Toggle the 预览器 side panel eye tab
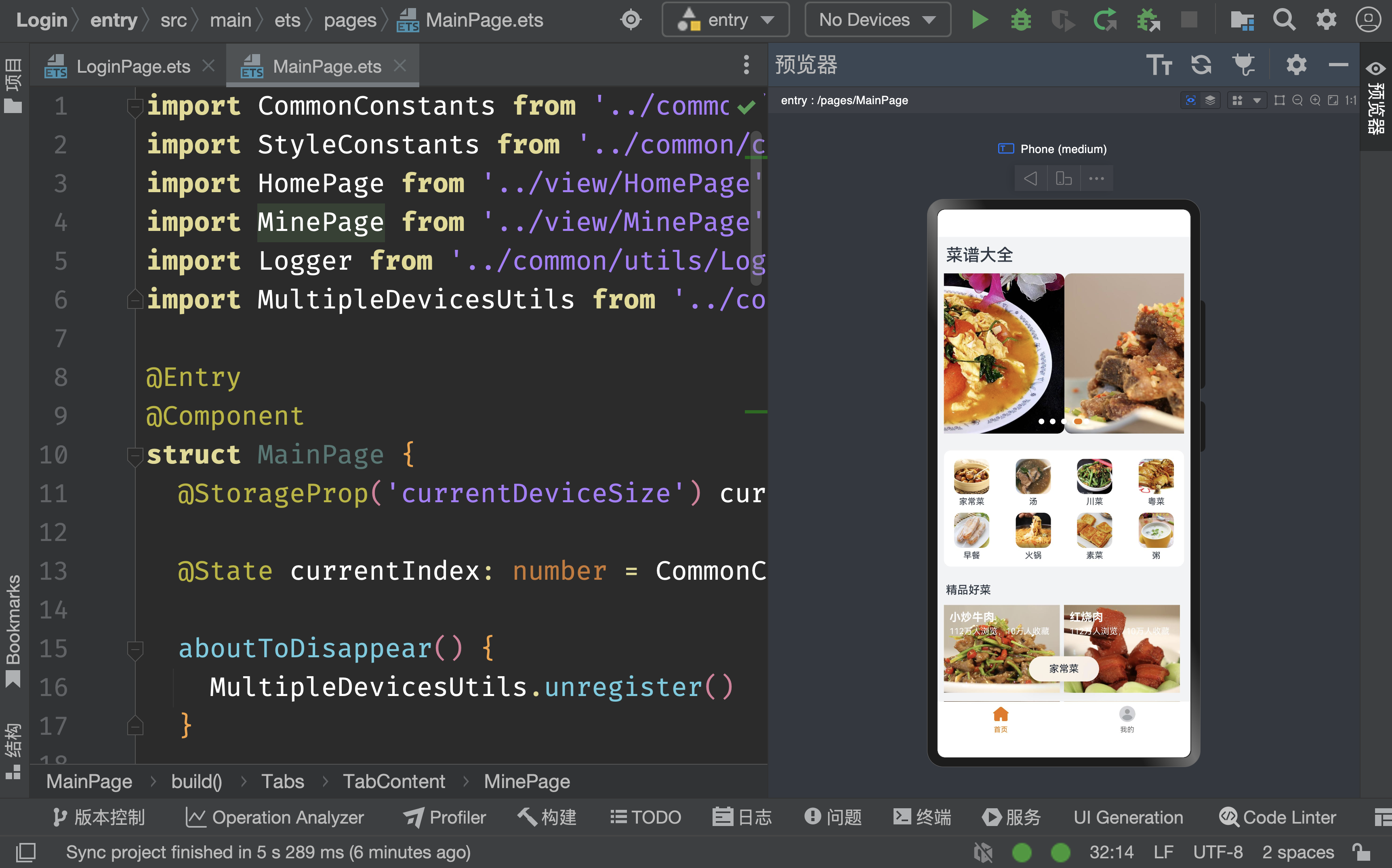The width and height of the screenshot is (1392, 868). [1376, 98]
